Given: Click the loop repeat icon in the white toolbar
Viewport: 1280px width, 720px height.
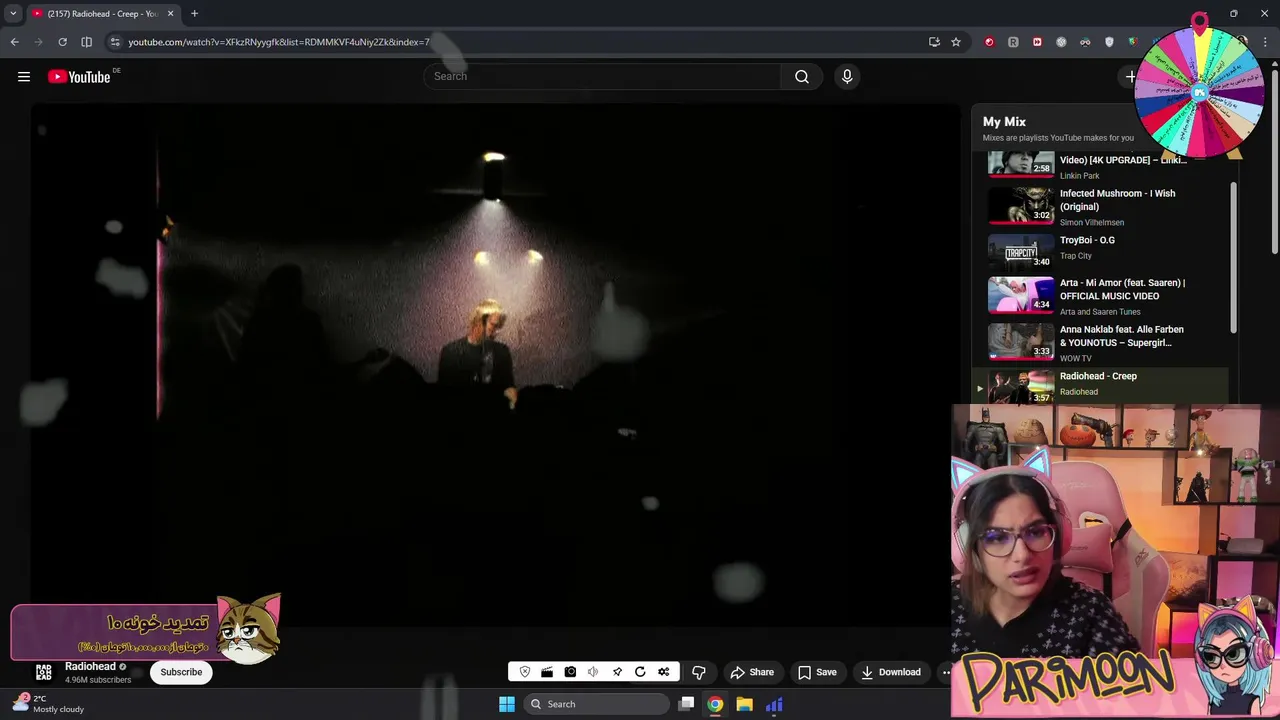Looking at the screenshot, I should click(640, 672).
